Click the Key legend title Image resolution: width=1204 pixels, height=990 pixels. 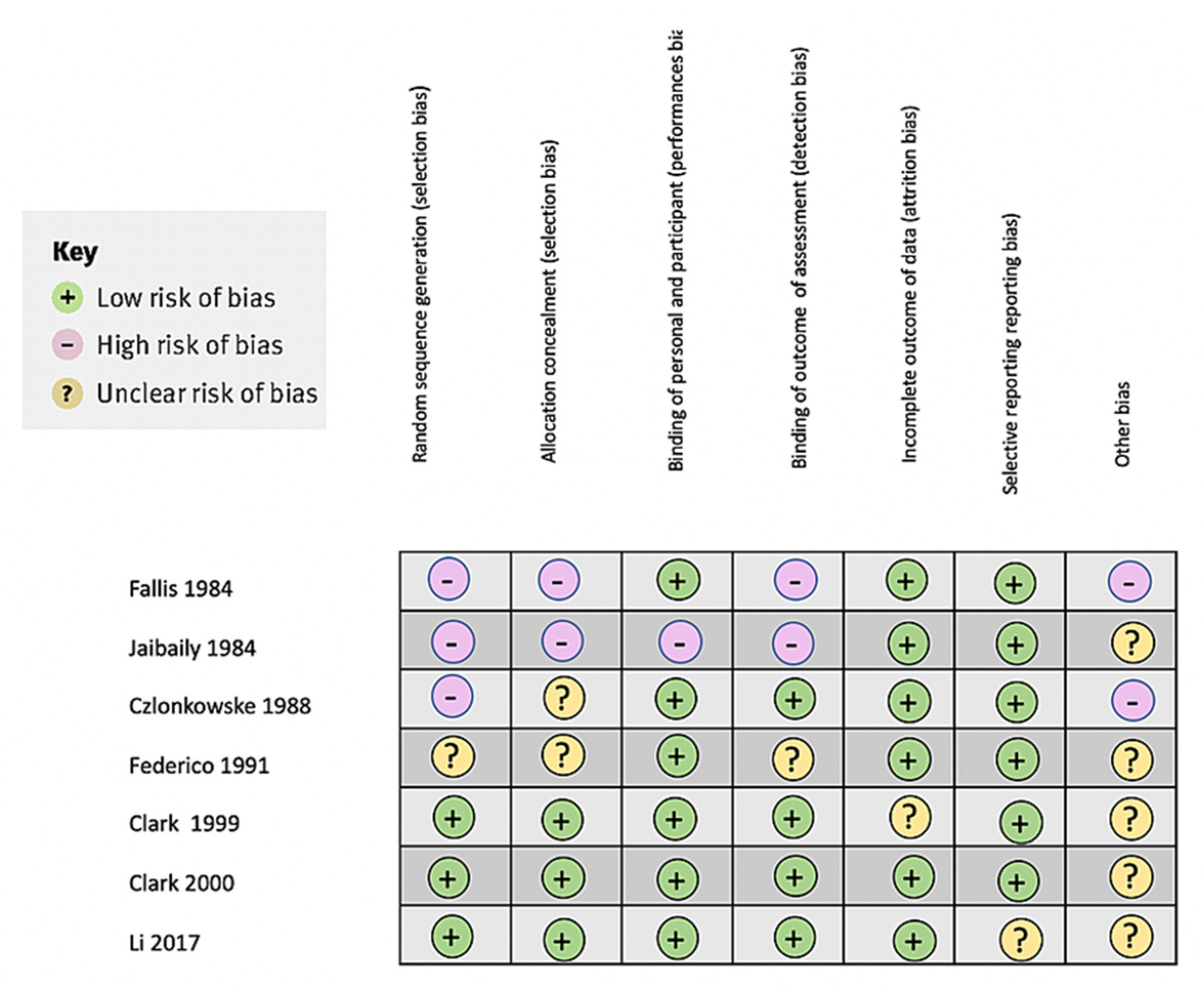75,252
